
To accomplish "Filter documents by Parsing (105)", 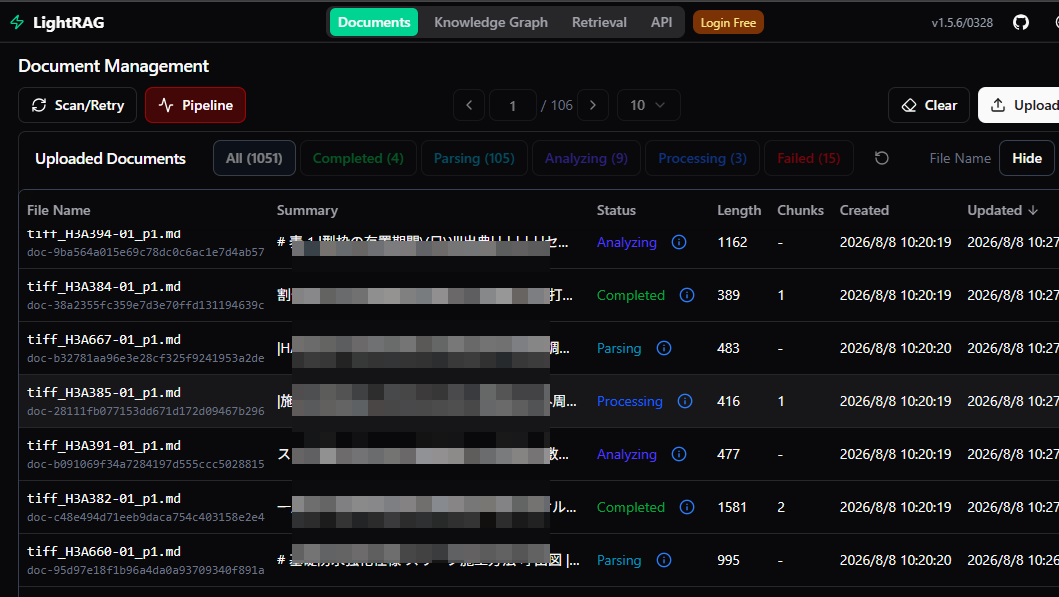I will pyautogui.click(x=474, y=158).
